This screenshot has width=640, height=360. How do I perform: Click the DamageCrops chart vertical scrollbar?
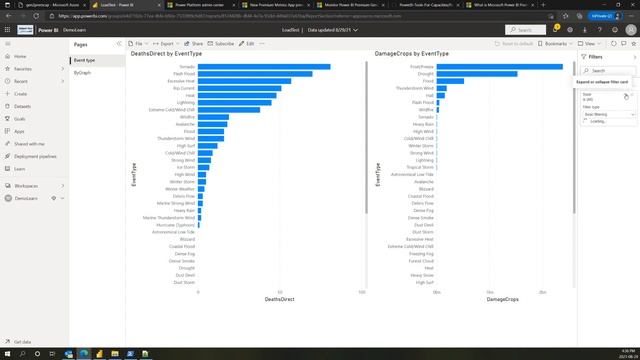pyautogui.click(x=574, y=137)
